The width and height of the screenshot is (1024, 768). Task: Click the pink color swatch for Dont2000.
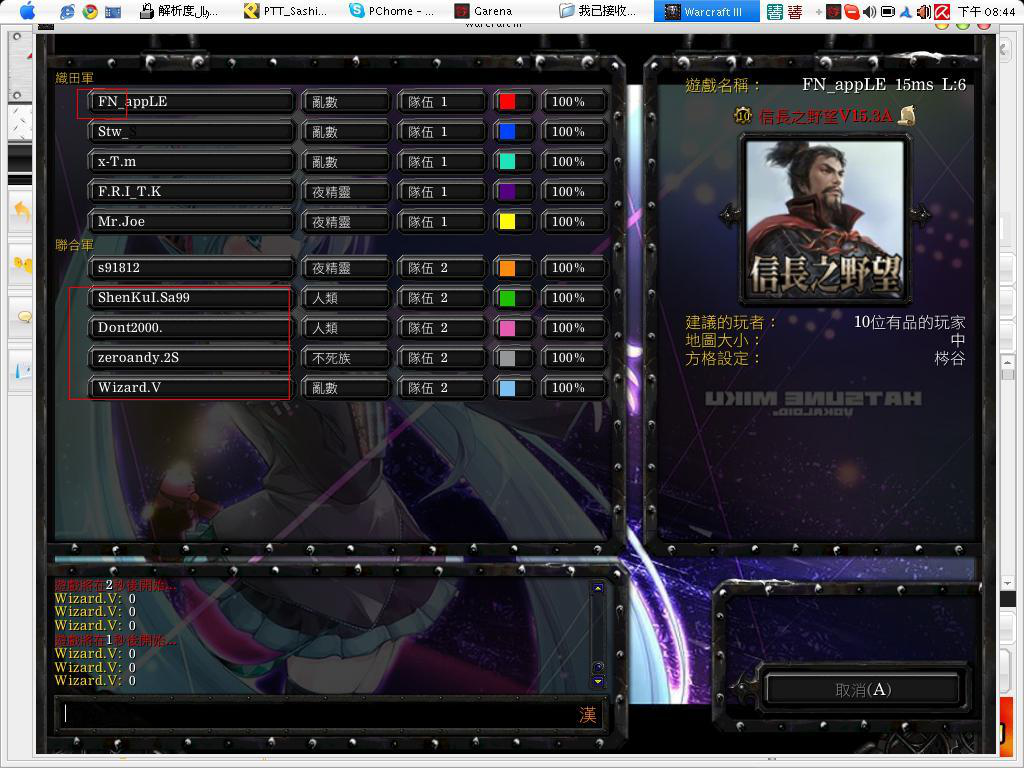pos(507,328)
